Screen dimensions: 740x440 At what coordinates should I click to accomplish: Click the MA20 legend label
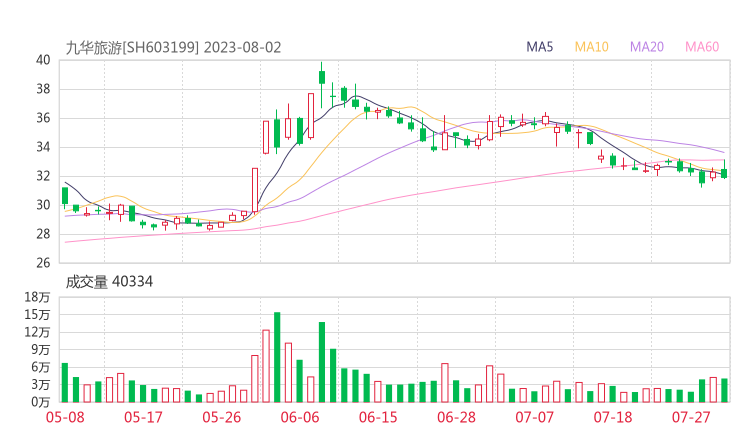click(x=647, y=47)
